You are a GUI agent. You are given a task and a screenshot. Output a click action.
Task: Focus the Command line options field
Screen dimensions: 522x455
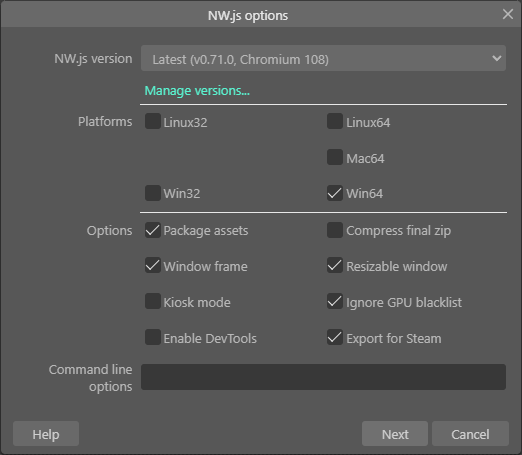pos(323,377)
